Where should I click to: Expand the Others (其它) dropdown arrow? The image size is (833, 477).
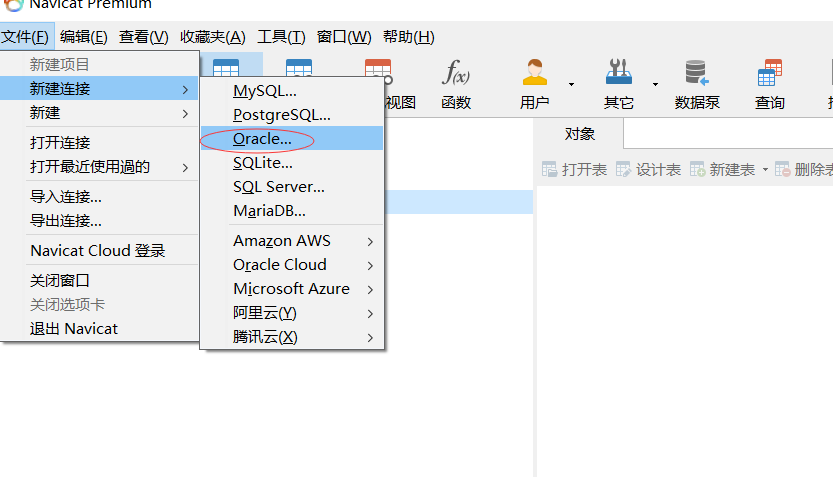(x=656, y=84)
